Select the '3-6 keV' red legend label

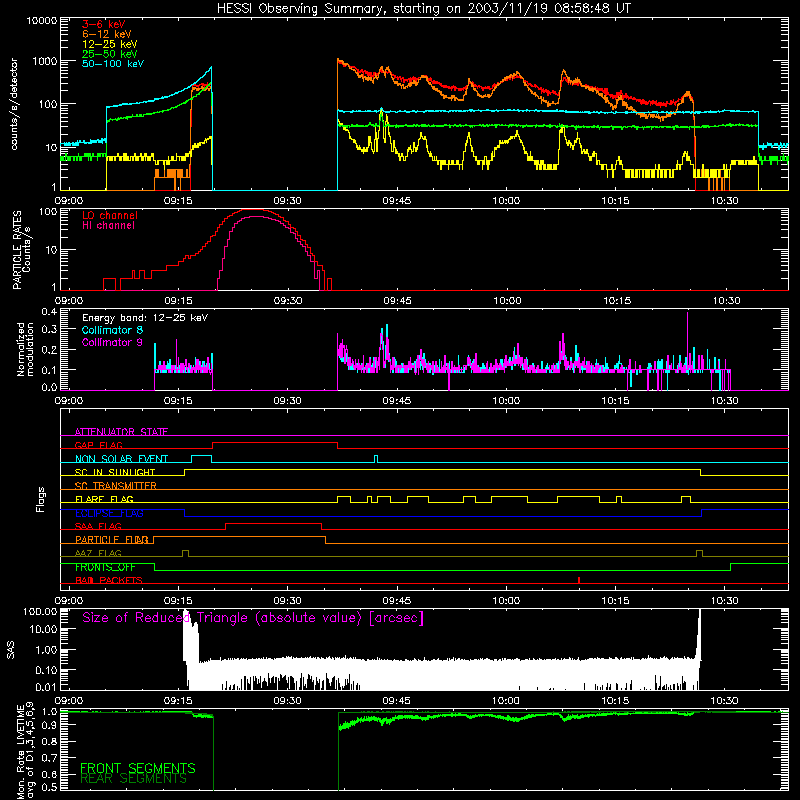coord(104,24)
